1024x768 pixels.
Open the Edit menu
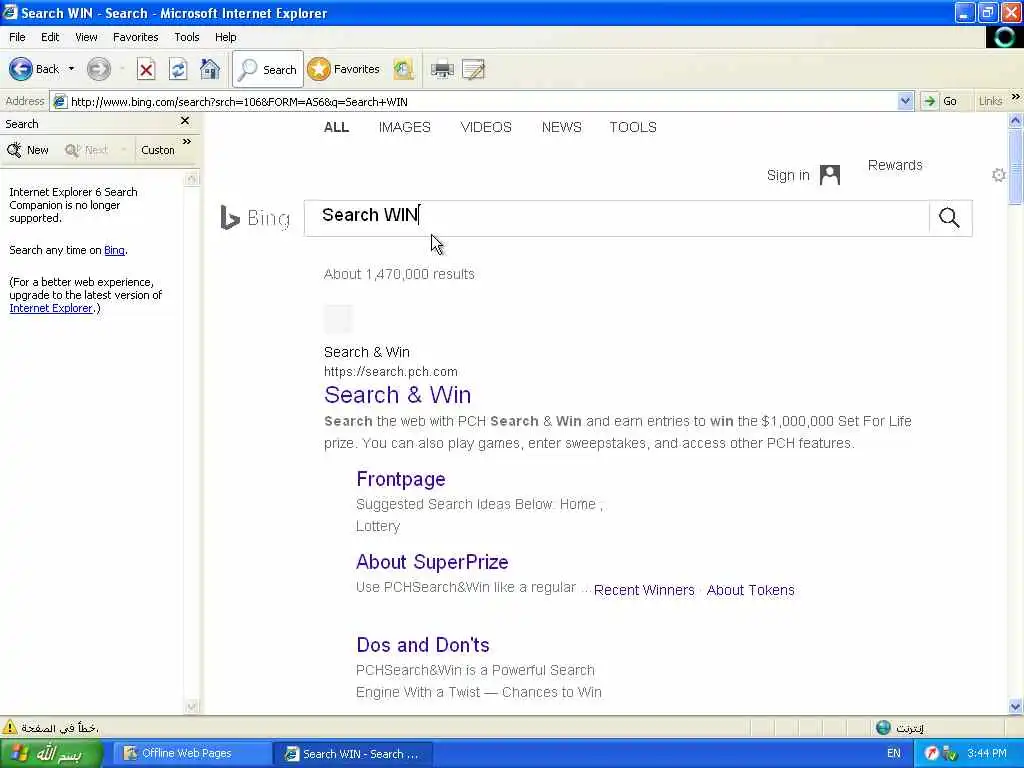click(50, 37)
